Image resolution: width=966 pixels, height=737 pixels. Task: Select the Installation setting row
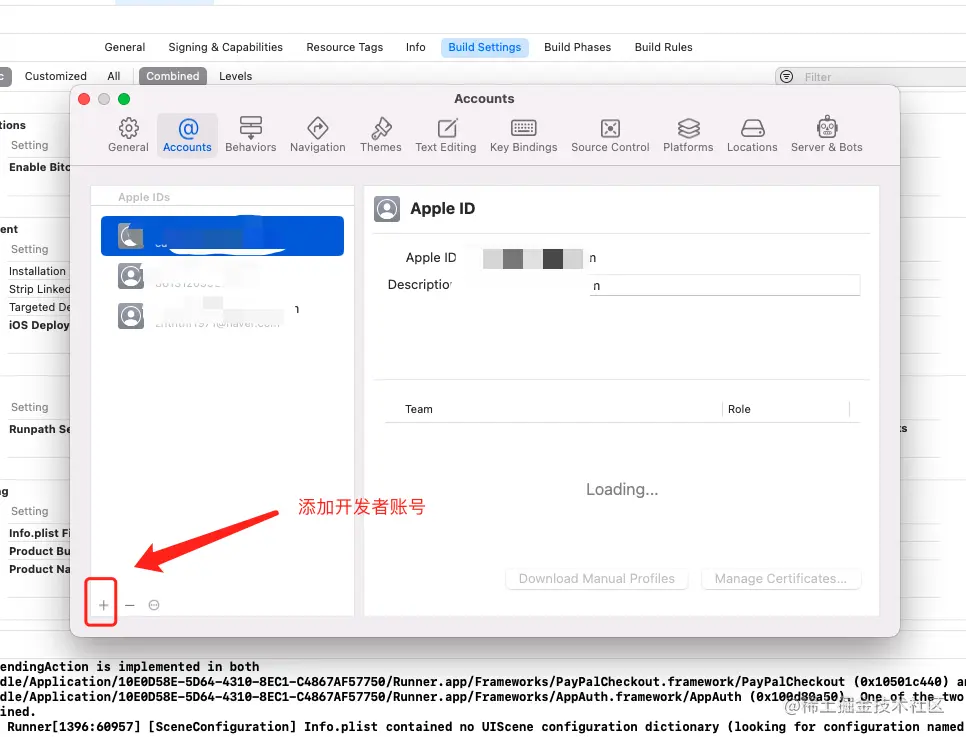click(x=35, y=271)
